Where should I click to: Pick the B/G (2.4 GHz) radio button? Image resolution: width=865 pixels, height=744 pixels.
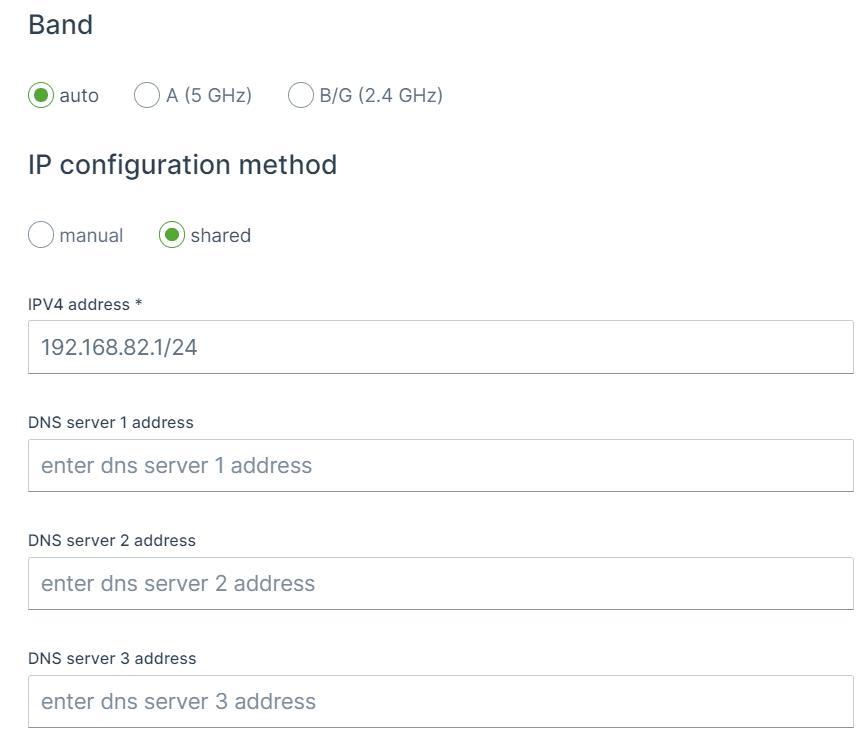click(301, 96)
